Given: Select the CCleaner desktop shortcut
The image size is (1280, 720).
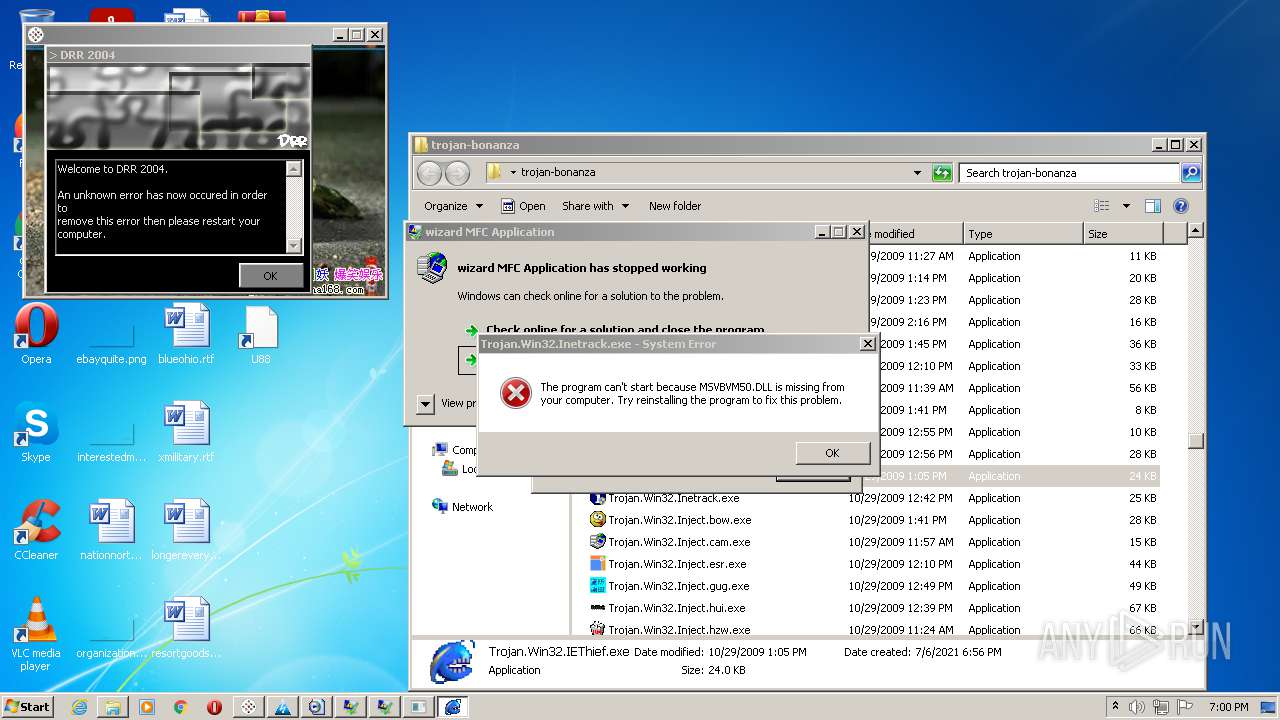Looking at the screenshot, I should (x=36, y=530).
